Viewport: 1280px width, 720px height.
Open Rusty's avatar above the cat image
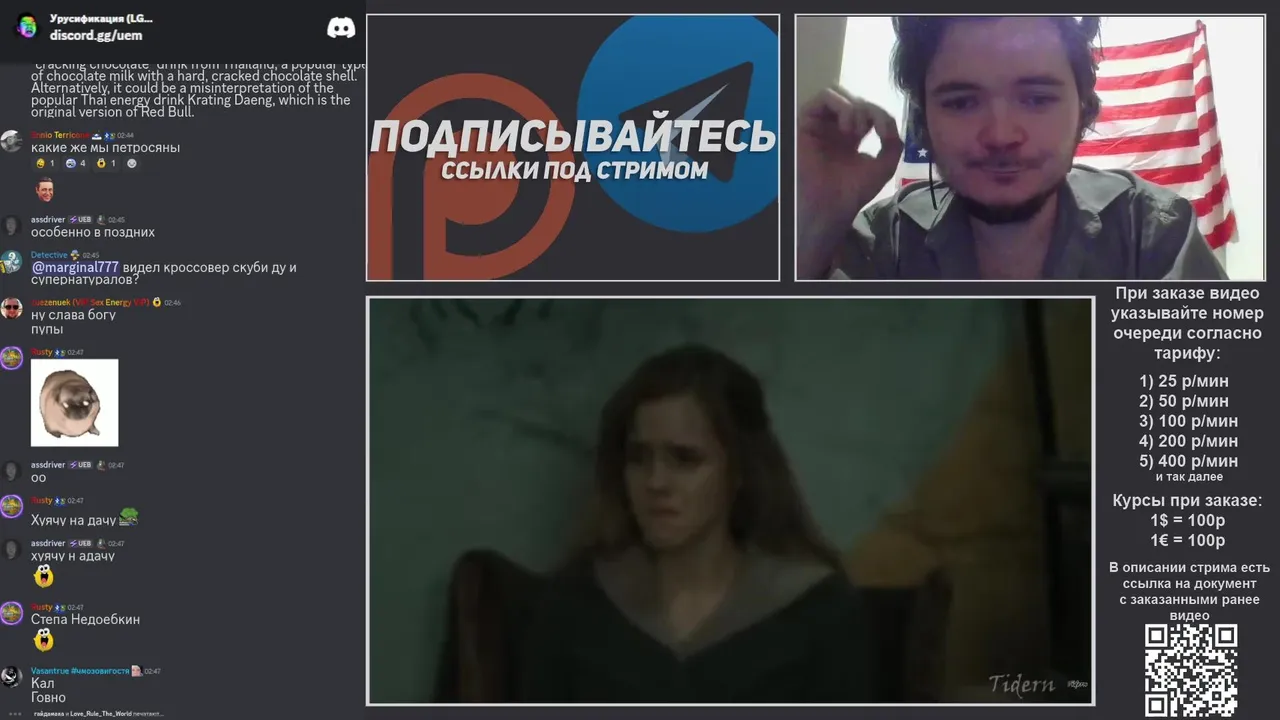12,358
